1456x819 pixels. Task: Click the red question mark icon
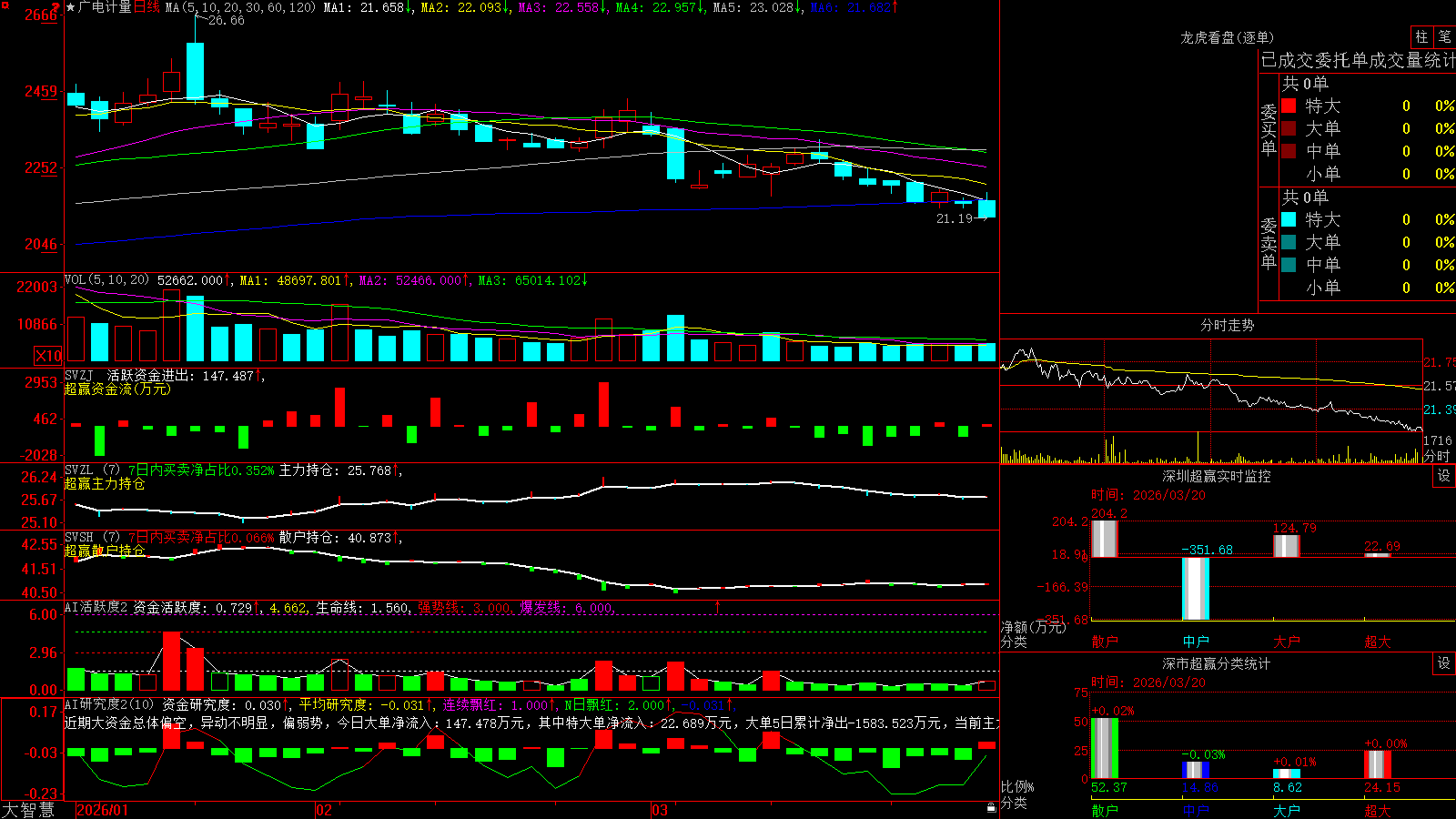(56, 7)
